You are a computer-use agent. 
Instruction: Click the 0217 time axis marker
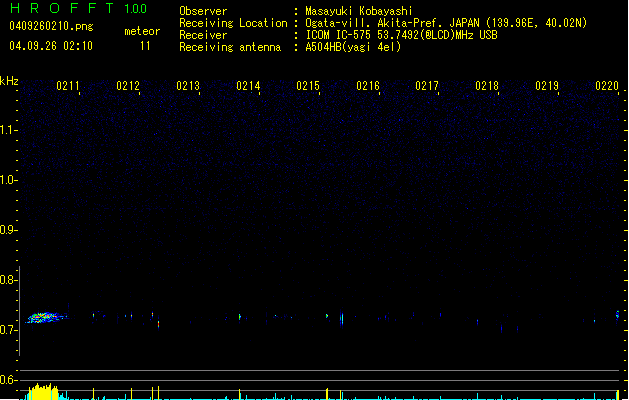[427, 86]
